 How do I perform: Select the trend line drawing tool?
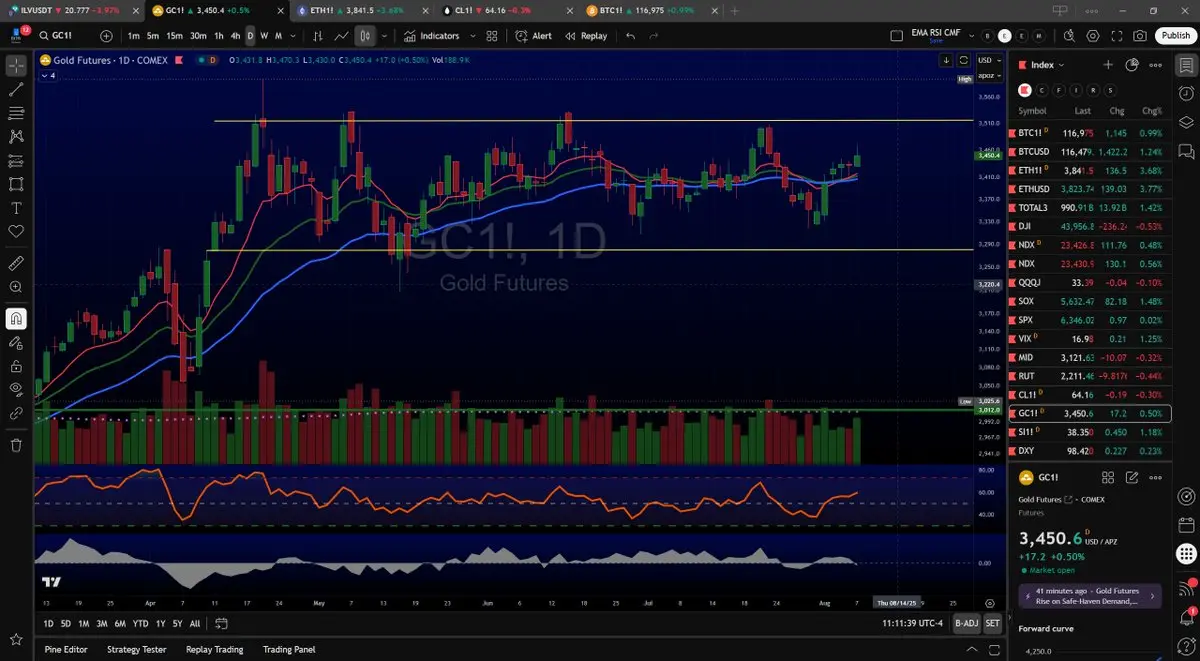(x=16, y=90)
